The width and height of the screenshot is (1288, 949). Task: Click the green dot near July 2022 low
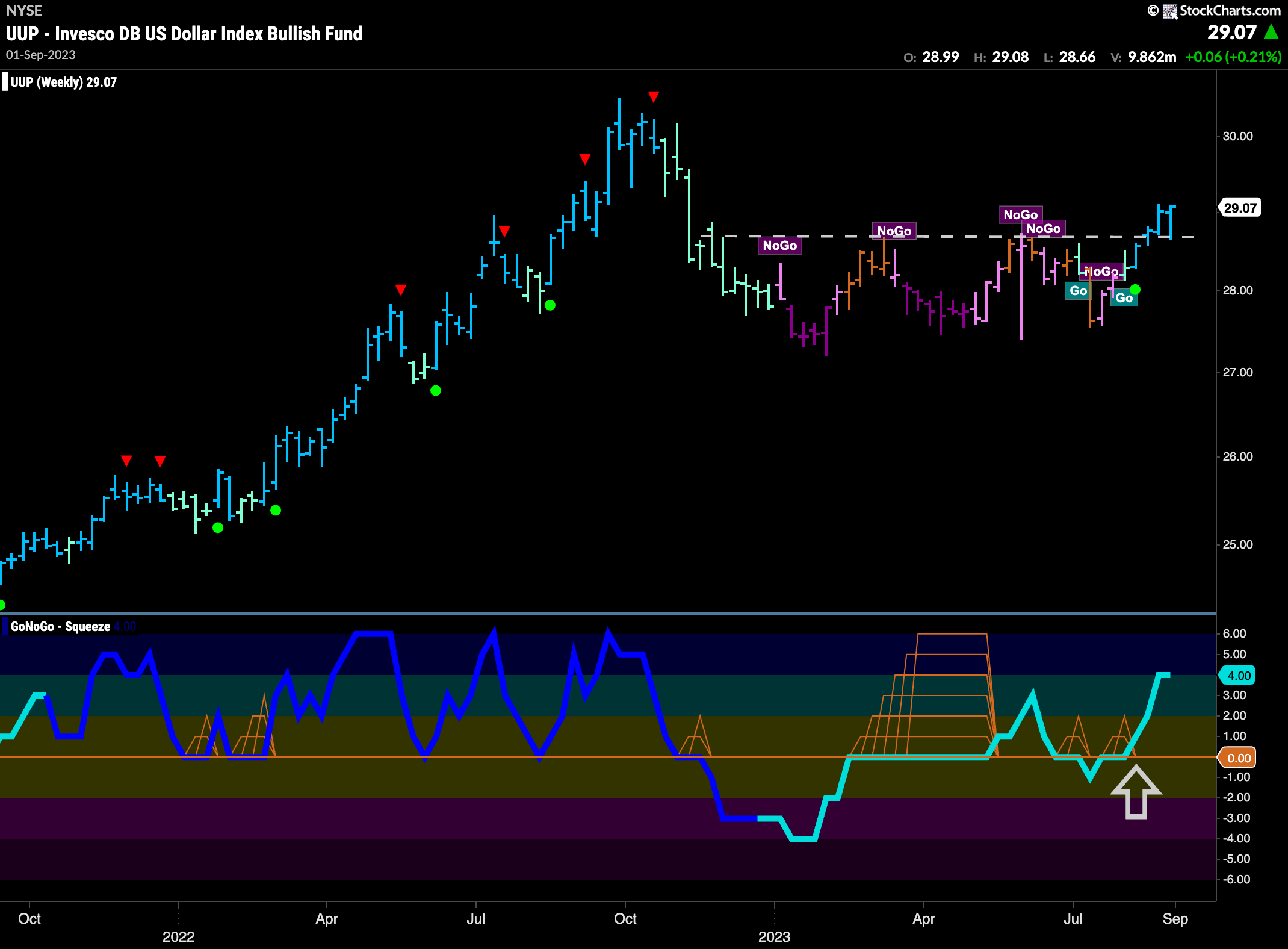[x=550, y=305]
